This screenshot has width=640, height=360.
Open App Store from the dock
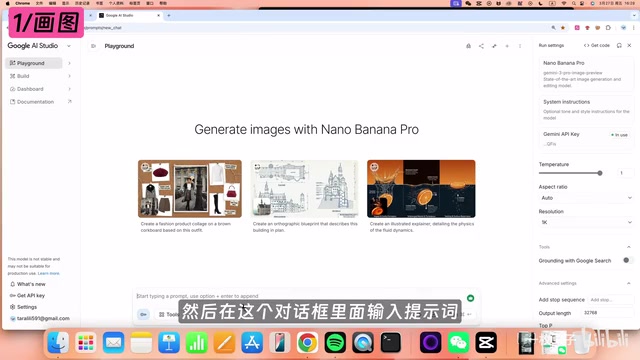pos(252,342)
